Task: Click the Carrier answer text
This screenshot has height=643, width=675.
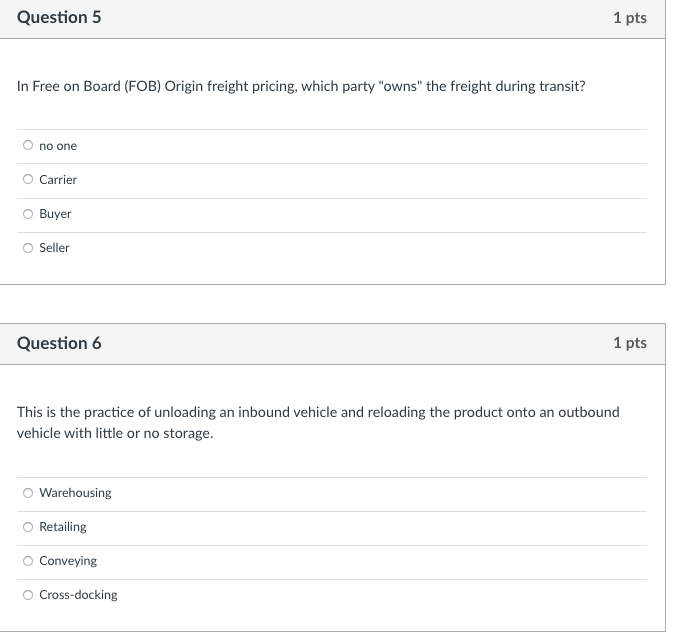Action: pos(58,179)
